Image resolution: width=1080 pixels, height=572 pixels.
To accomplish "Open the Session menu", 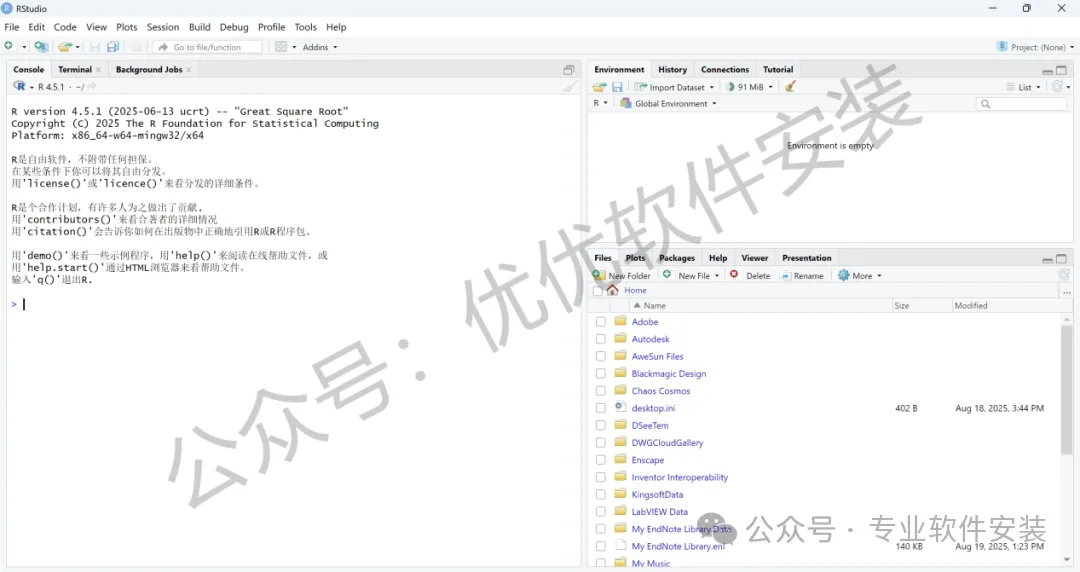I will (x=163, y=27).
